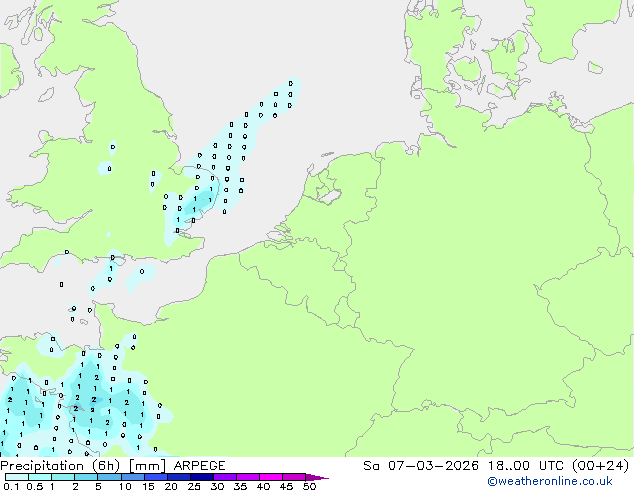This screenshot has height=490, width=634.
Task: Click the 1–2 mm legend color box
Action: (x=63, y=477)
